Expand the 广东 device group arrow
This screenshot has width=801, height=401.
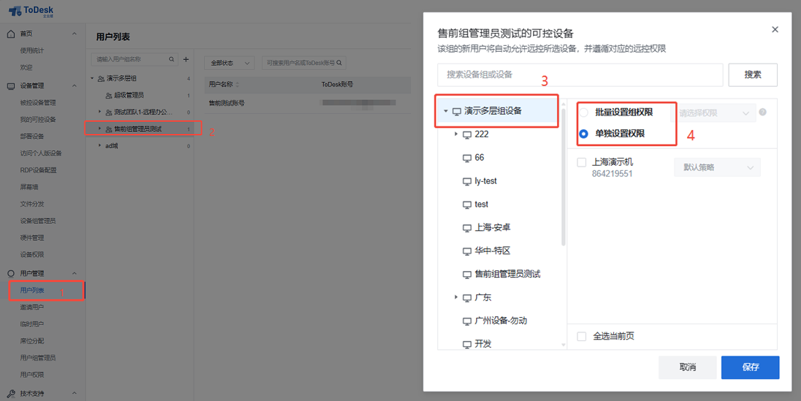coord(456,297)
